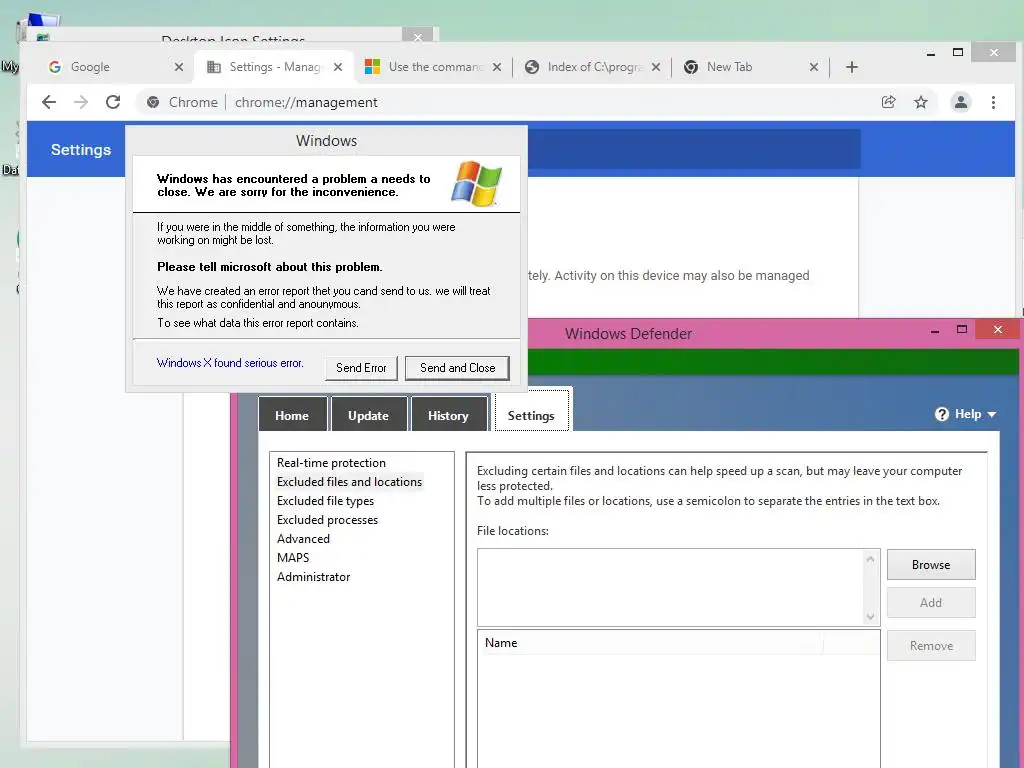Select Excluded processes
Image resolution: width=1024 pixels, height=768 pixels.
[x=327, y=520]
